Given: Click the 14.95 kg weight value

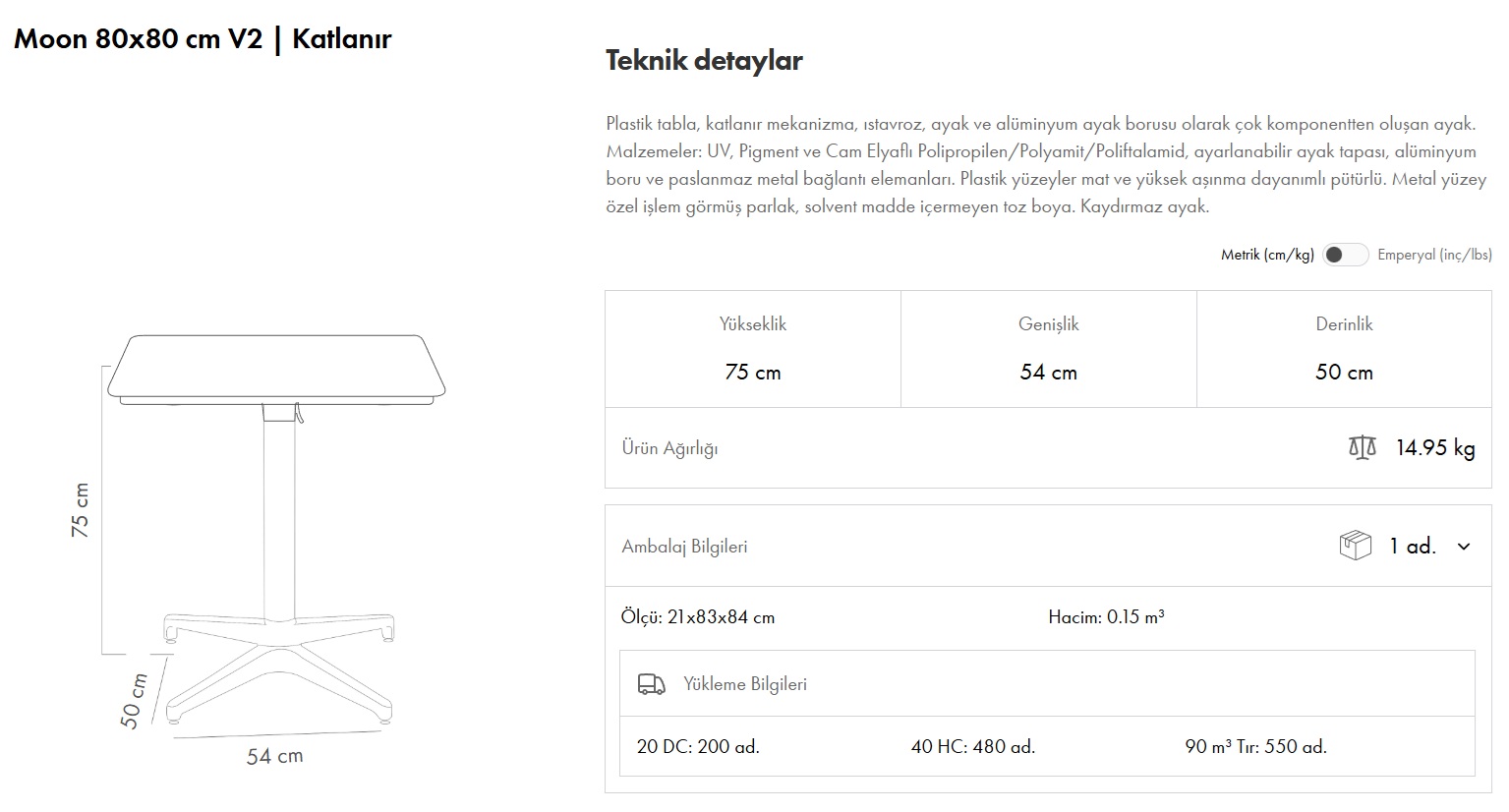Looking at the screenshot, I should [1435, 448].
